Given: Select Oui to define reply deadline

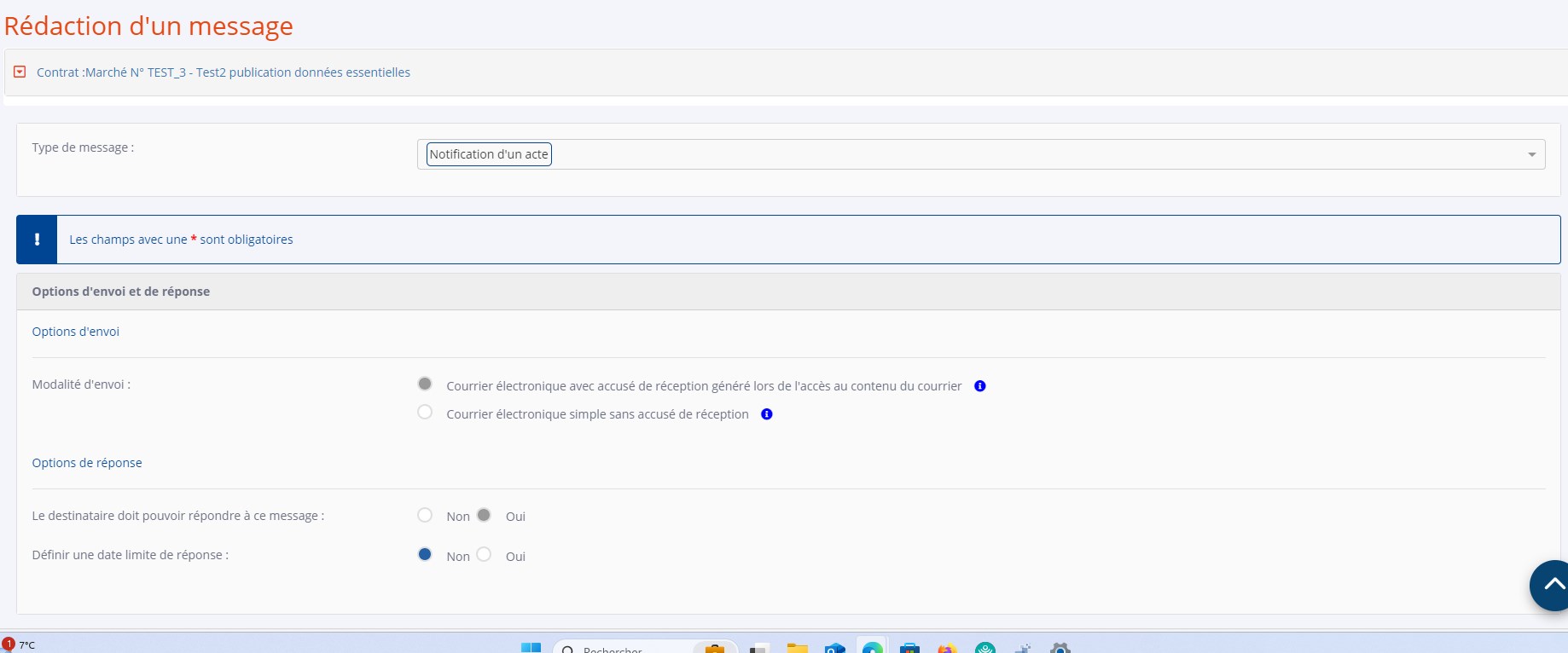Looking at the screenshot, I should [484, 555].
